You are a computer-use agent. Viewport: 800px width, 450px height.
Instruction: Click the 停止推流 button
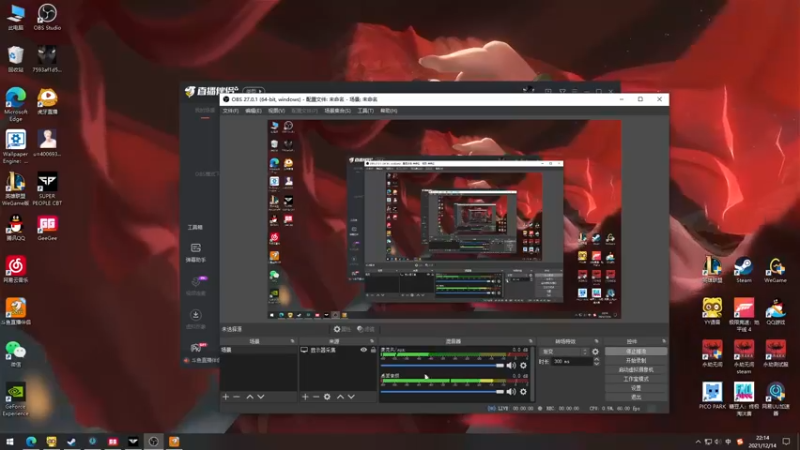click(636, 352)
